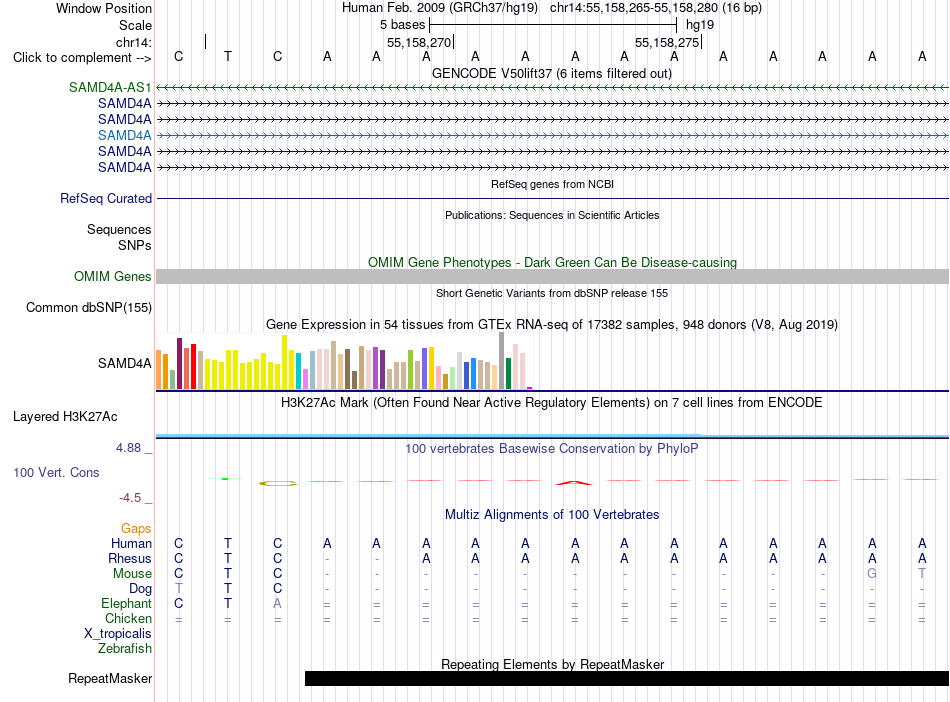Click the tallest gray bar in GTEx chart
Image resolution: width=950 pixels, height=702 pixels.
point(502,360)
